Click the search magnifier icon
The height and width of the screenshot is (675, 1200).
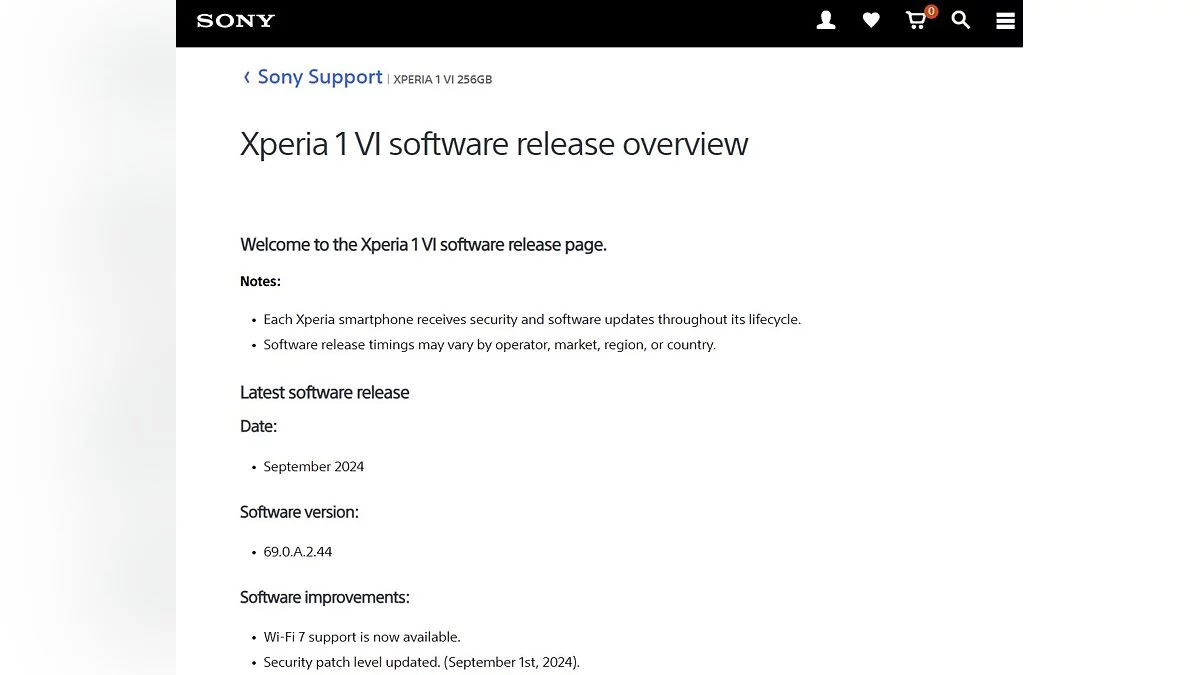point(961,20)
